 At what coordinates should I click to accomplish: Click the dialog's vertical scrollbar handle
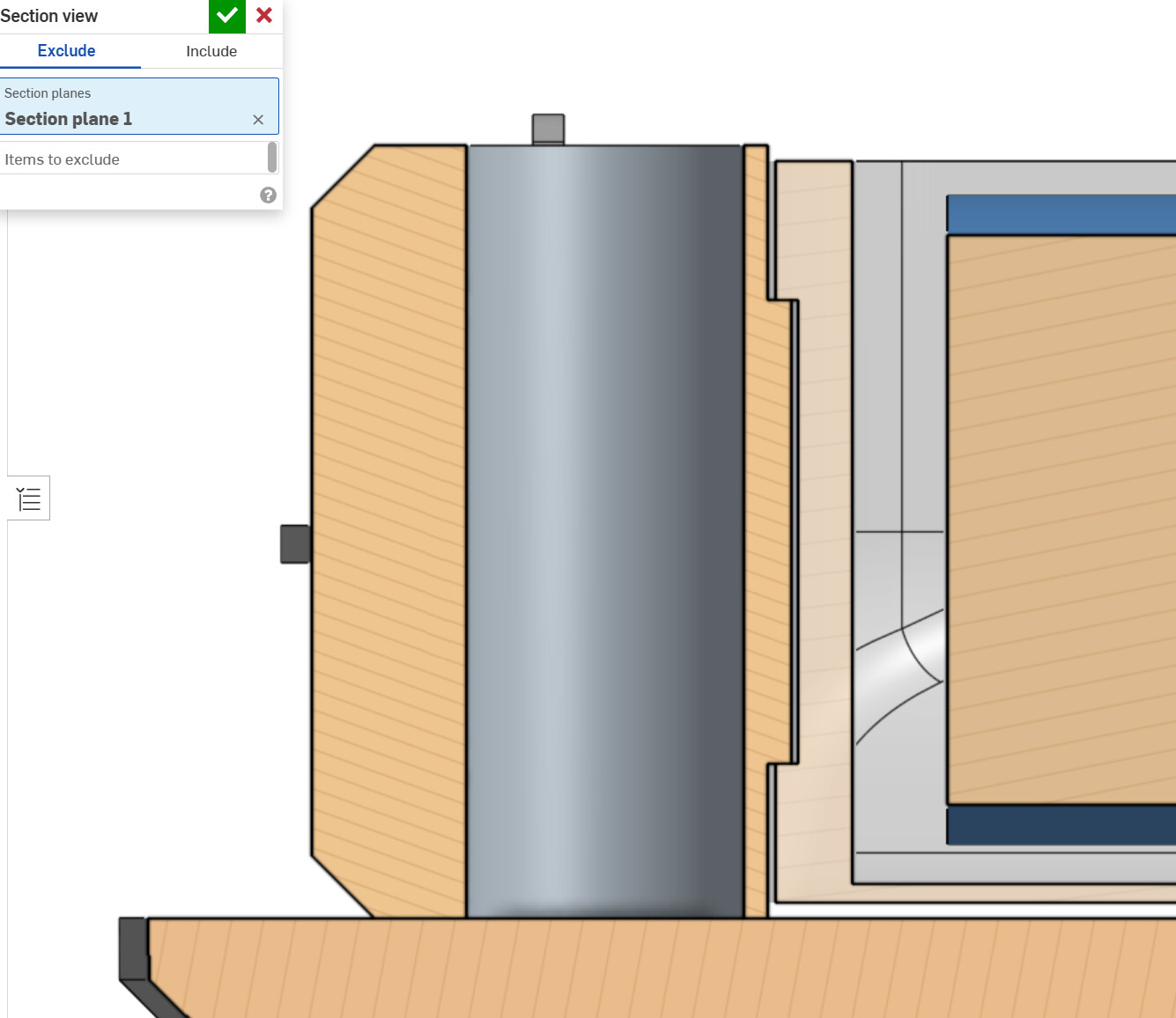tap(272, 158)
